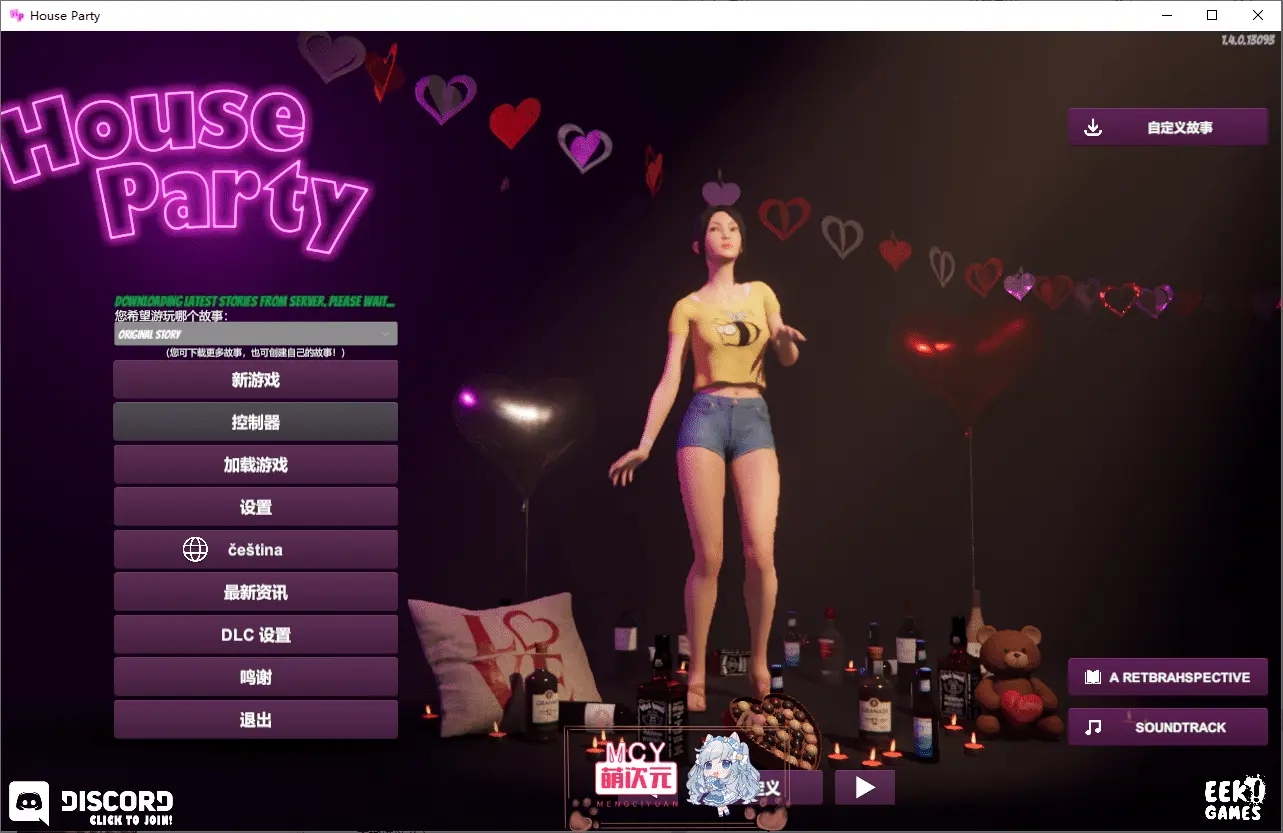
Task: Close the House Party window
Action: (x=1258, y=15)
